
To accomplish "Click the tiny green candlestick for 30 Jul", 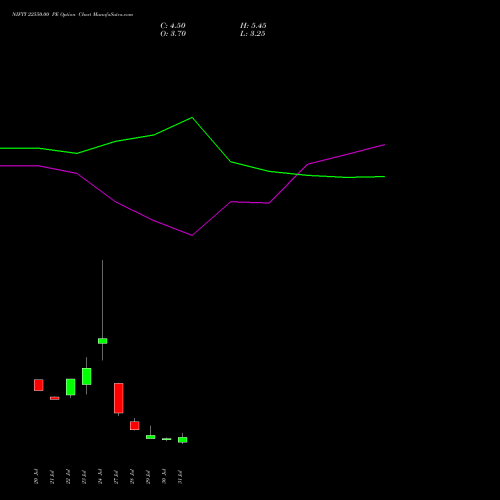I will tap(167, 439).
